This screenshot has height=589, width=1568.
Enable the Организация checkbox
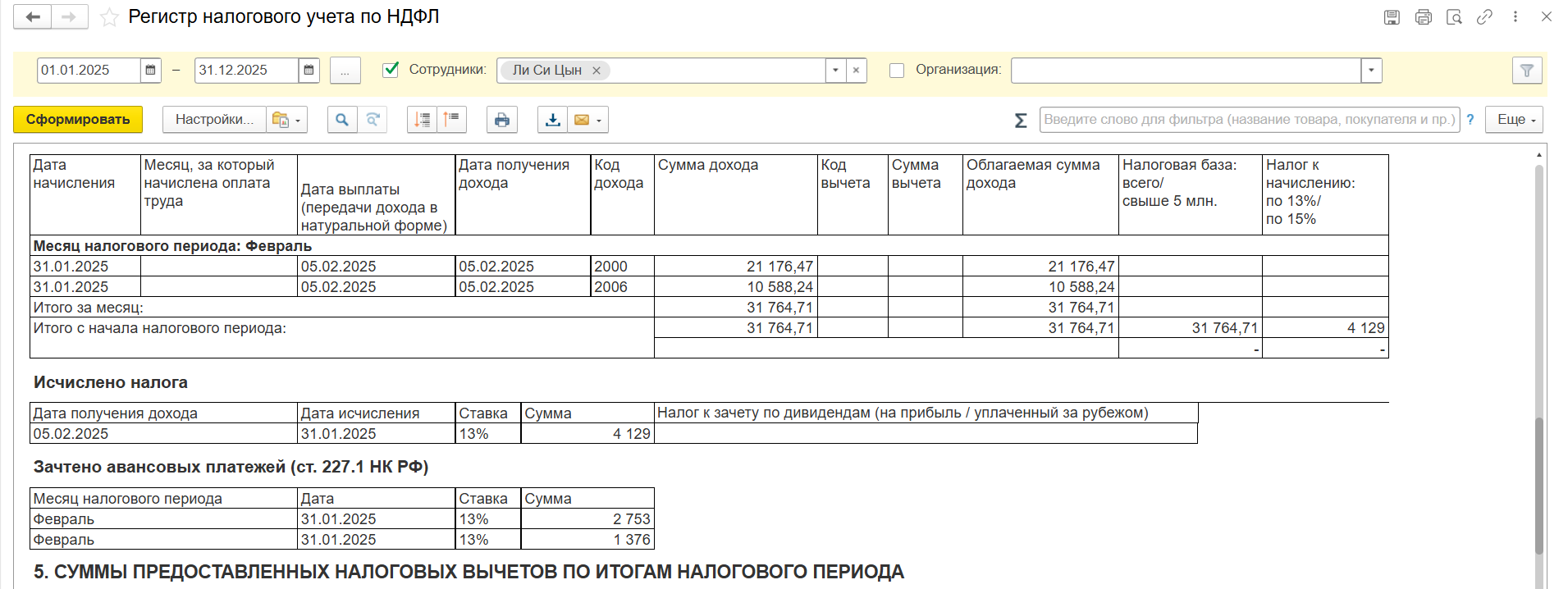pyautogui.click(x=897, y=71)
